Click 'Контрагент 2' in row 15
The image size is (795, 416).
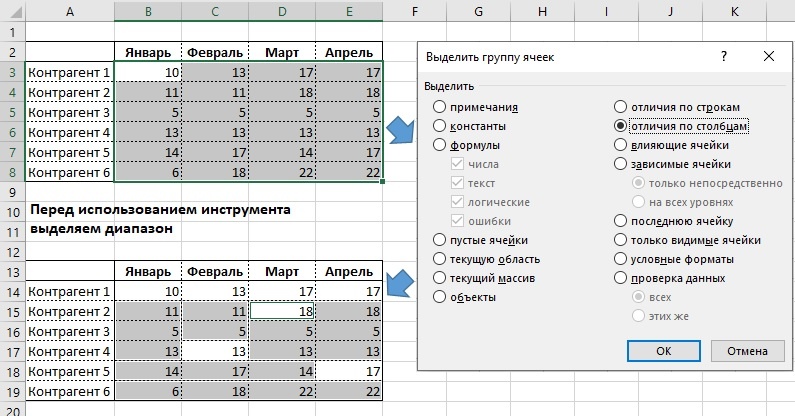click(70, 311)
